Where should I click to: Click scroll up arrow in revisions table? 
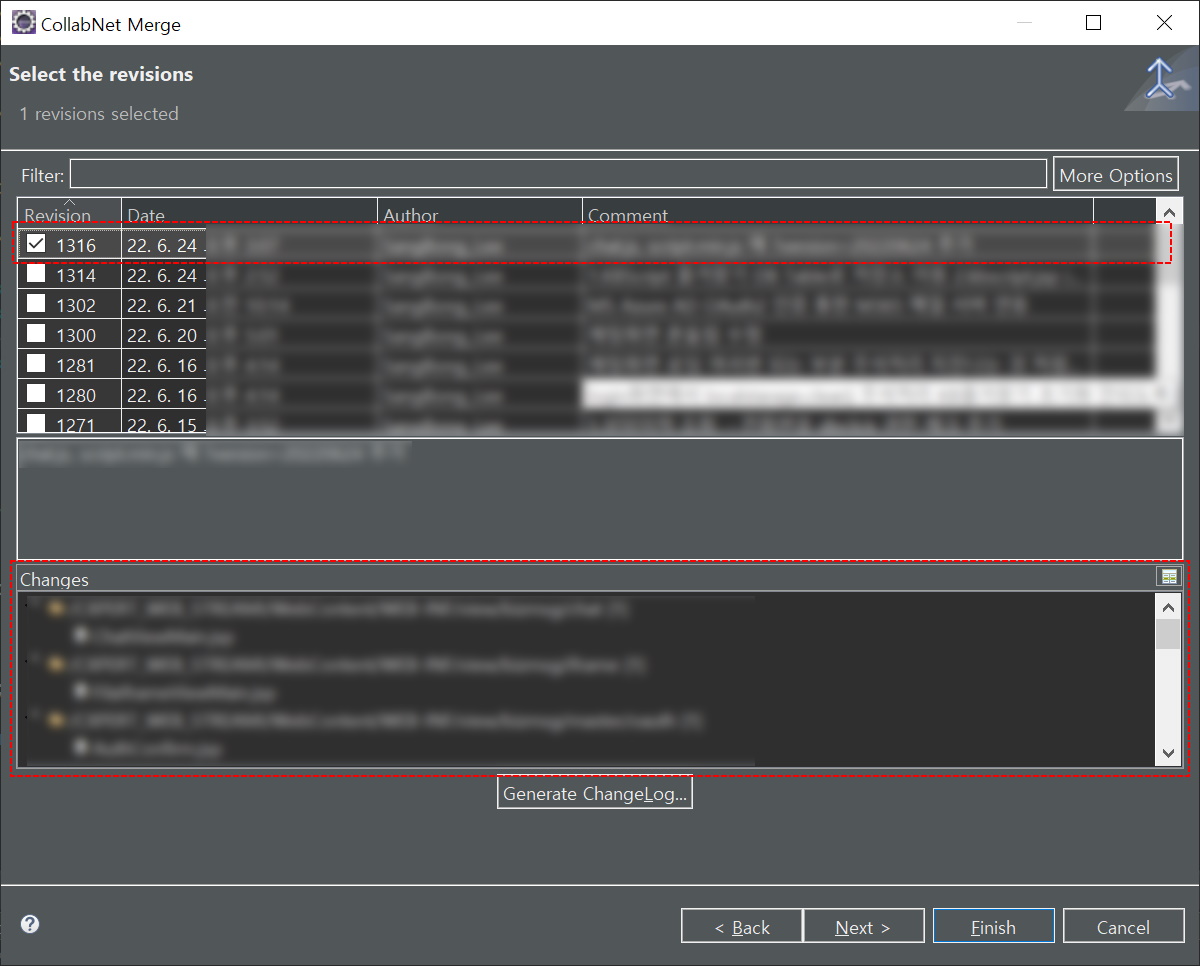(x=1169, y=211)
